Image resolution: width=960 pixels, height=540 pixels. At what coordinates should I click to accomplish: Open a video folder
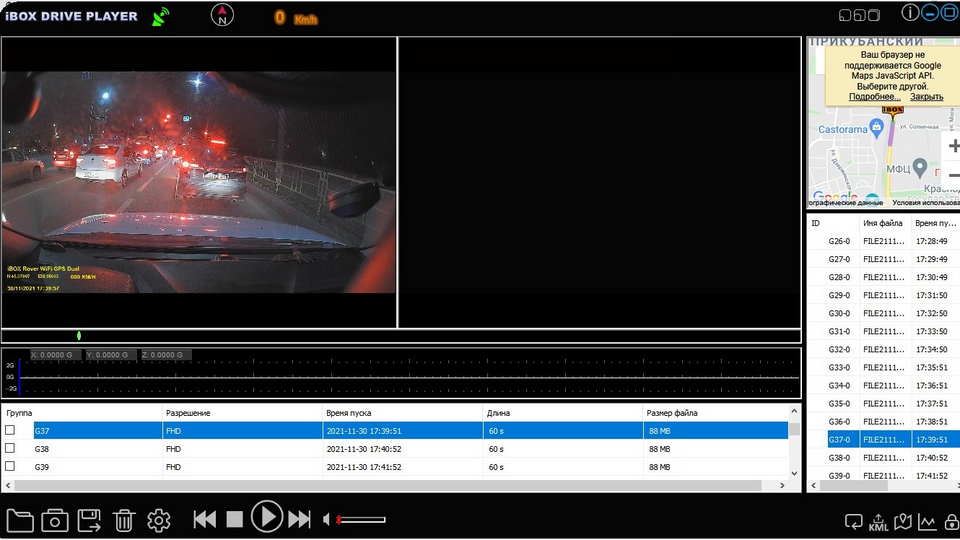[20, 520]
